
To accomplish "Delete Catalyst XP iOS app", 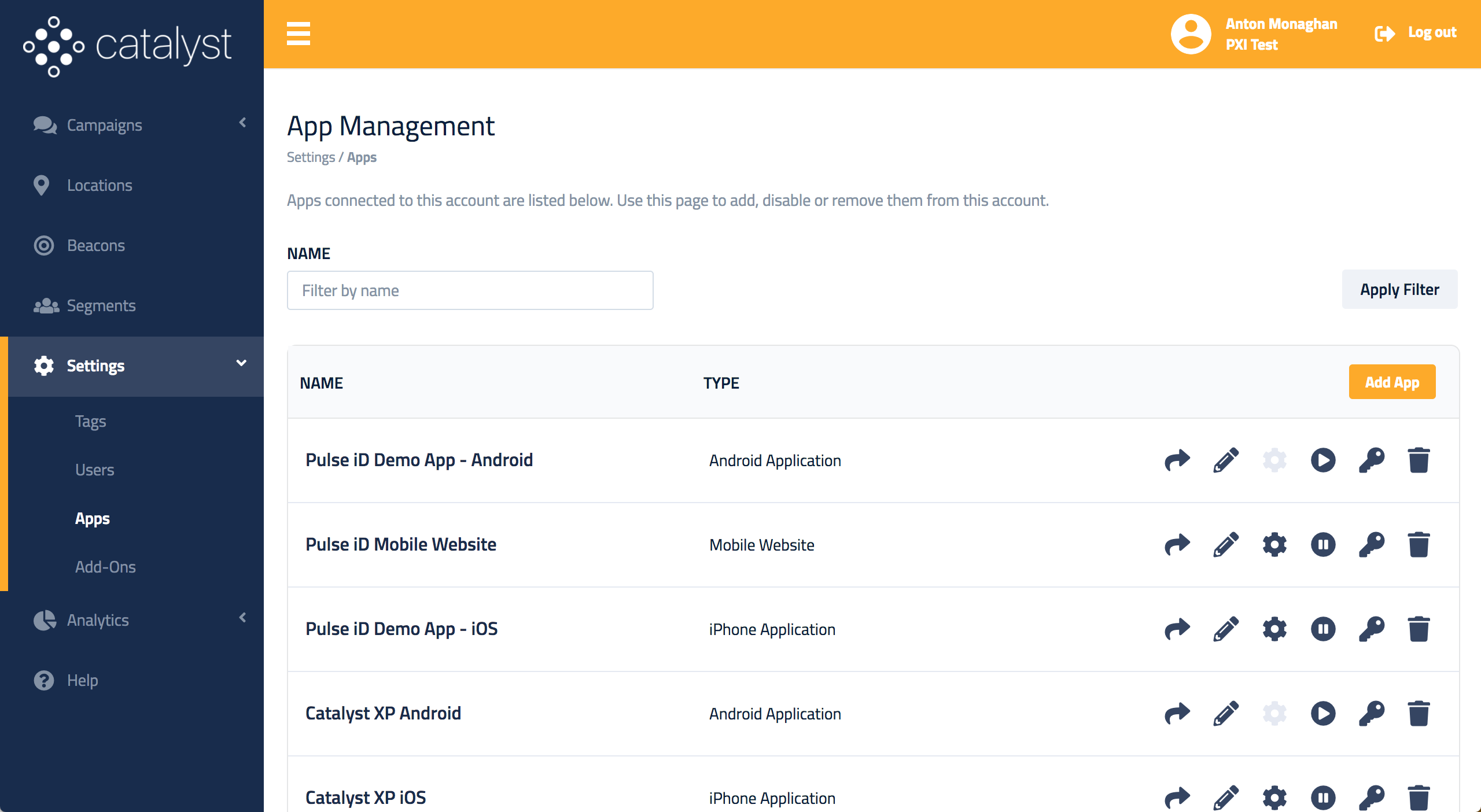I will pyautogui.click(x=1419, y=798).
